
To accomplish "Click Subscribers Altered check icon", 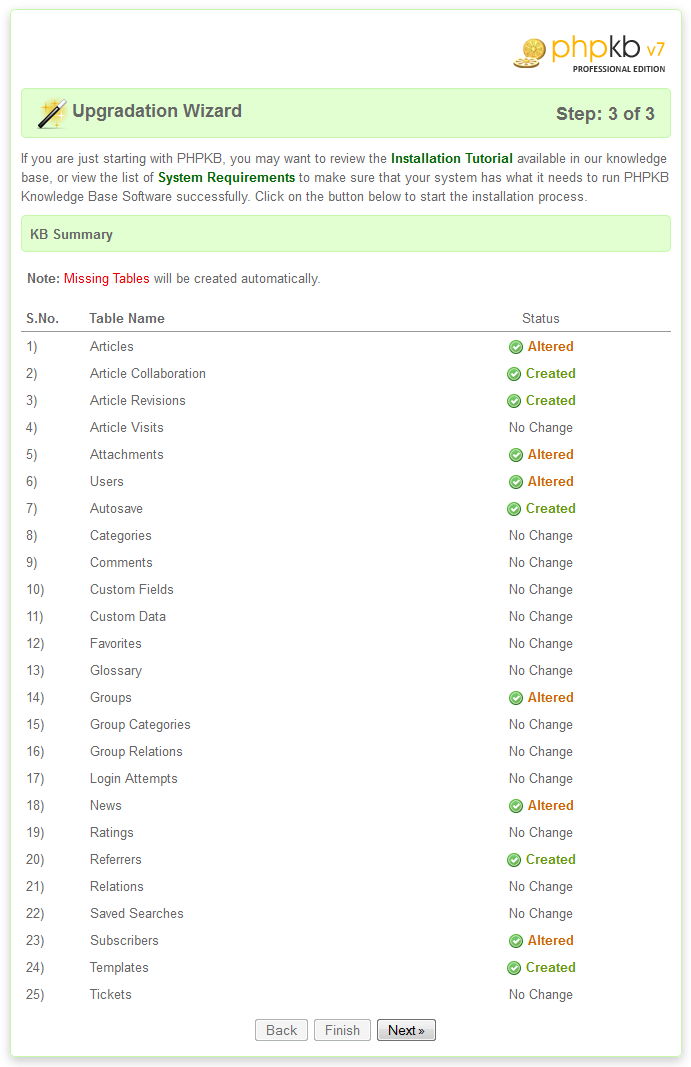I will point(516,941).
